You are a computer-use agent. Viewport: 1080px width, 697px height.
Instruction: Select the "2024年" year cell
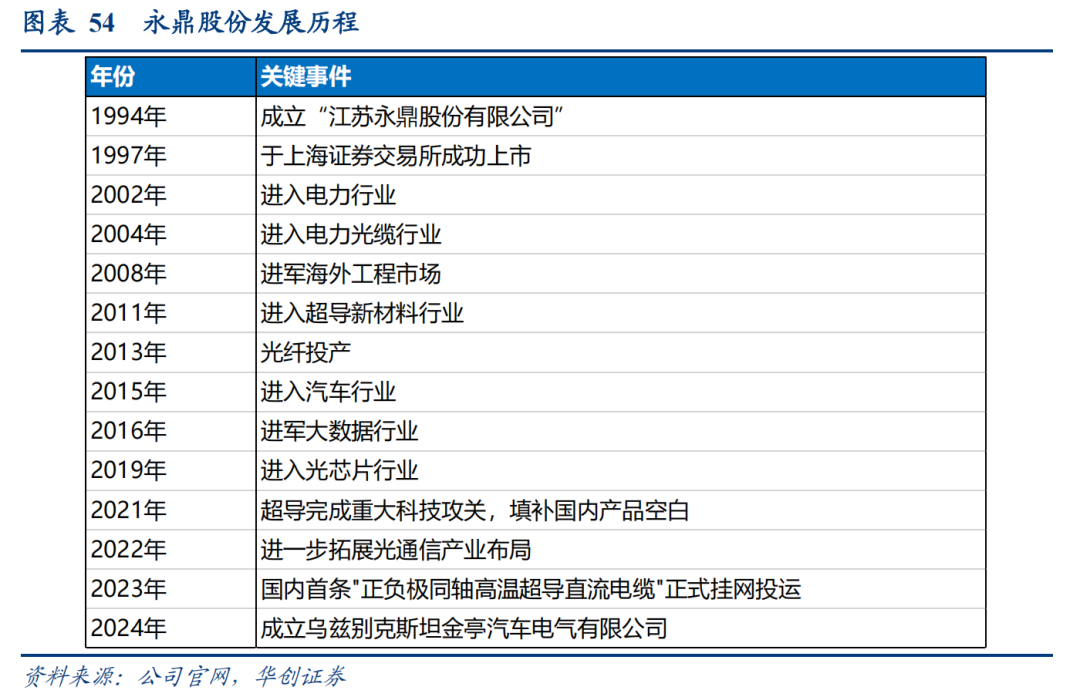(129, 629)
